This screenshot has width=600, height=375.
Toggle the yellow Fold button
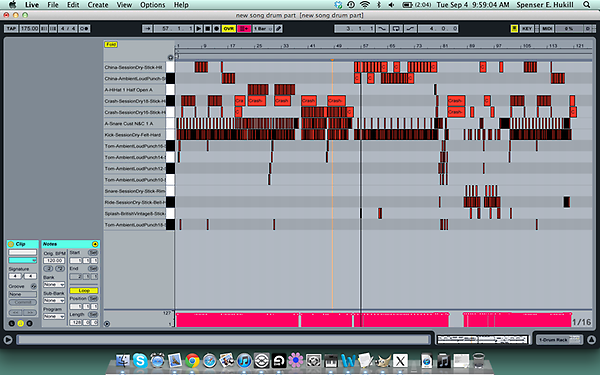coord(111,44)
